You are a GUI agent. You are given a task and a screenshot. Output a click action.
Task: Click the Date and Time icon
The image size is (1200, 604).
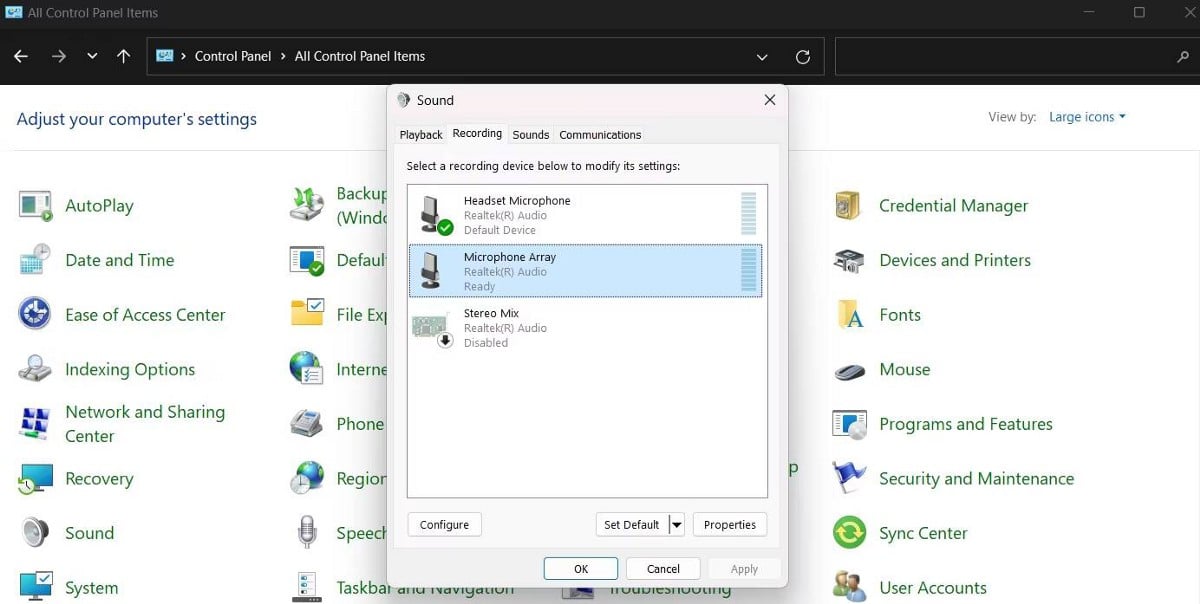point(35,260)
